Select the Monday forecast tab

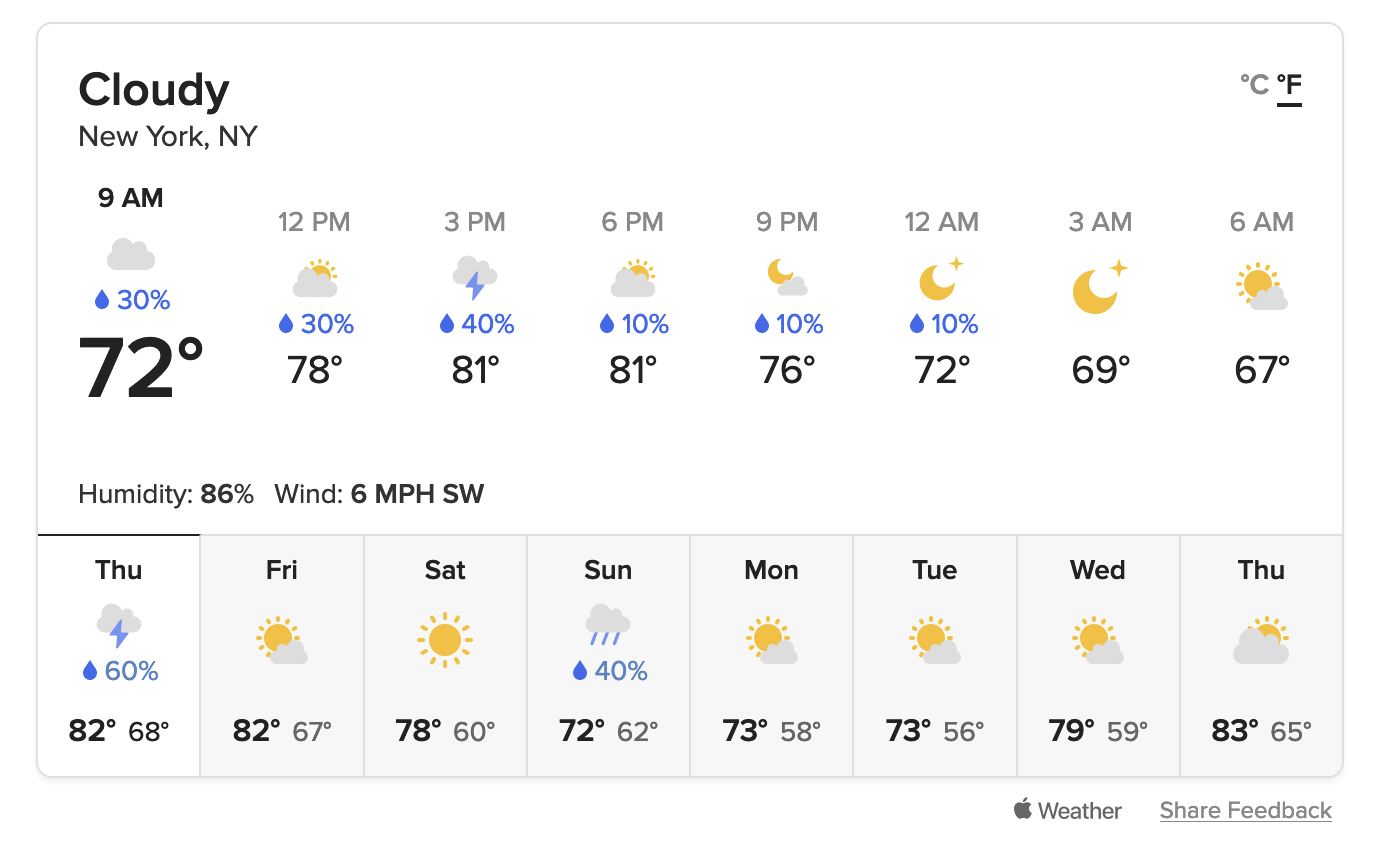click(x=771, y=655)
